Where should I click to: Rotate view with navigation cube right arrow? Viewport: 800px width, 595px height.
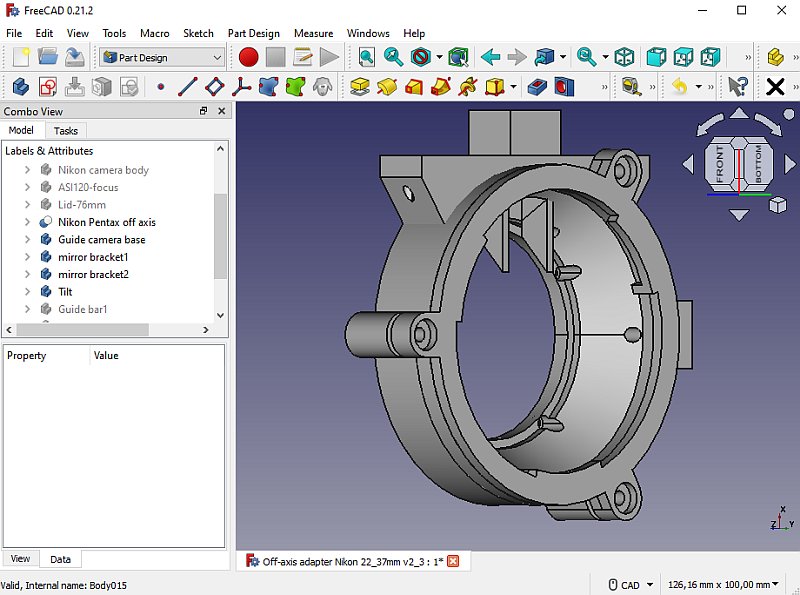790,164
